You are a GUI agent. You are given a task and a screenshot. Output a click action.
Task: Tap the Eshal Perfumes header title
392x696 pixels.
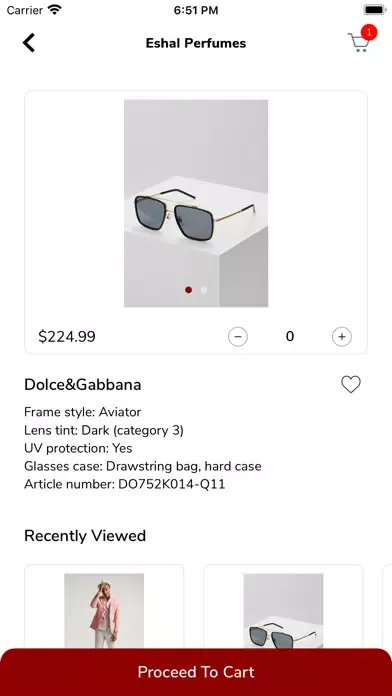coord(196,43)
